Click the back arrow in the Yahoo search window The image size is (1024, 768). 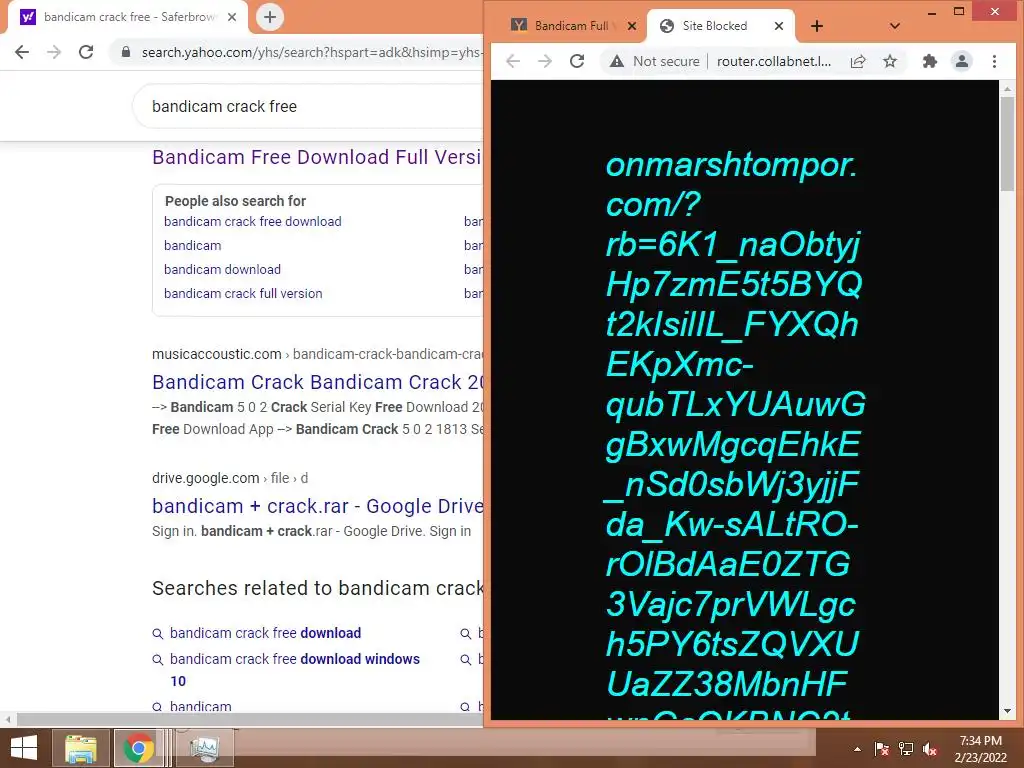[x=22, y=52]
